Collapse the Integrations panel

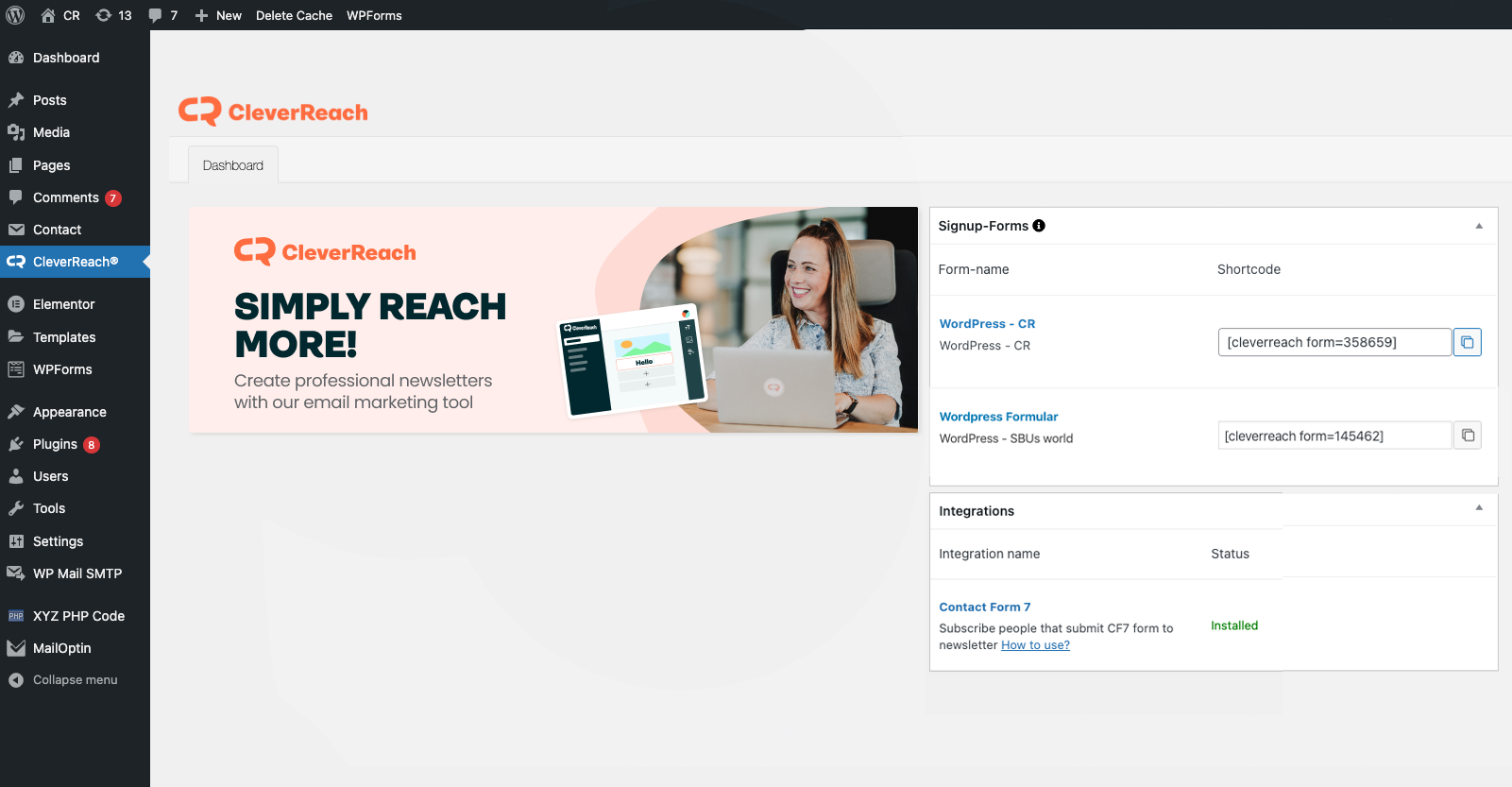tap(1479, 508)
